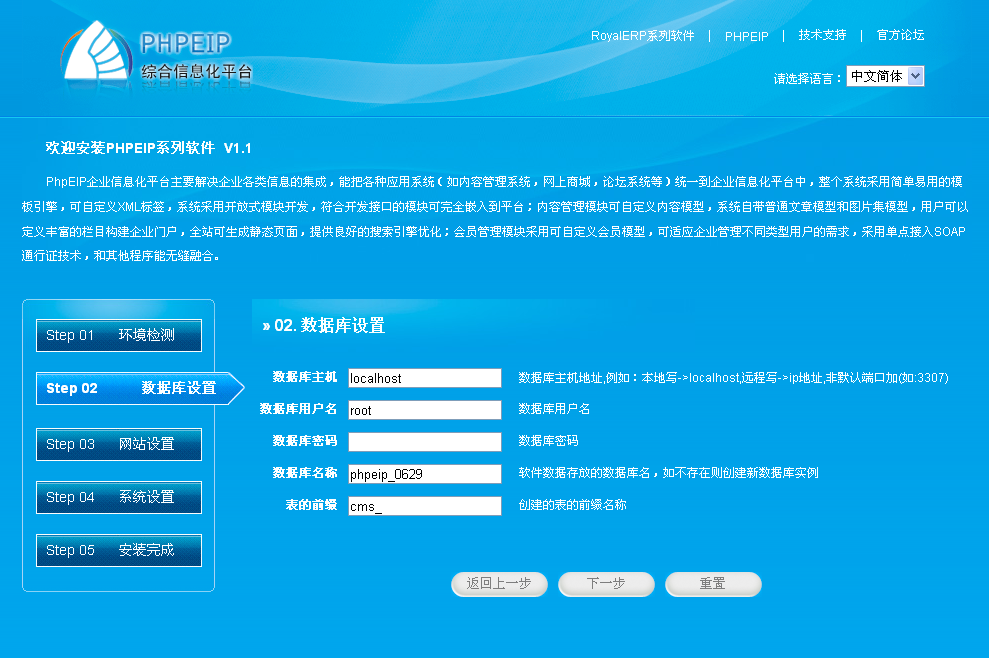Click the 表的前缀 label
Viewport: 989px width, 658px height.
[x=311, y=505]
